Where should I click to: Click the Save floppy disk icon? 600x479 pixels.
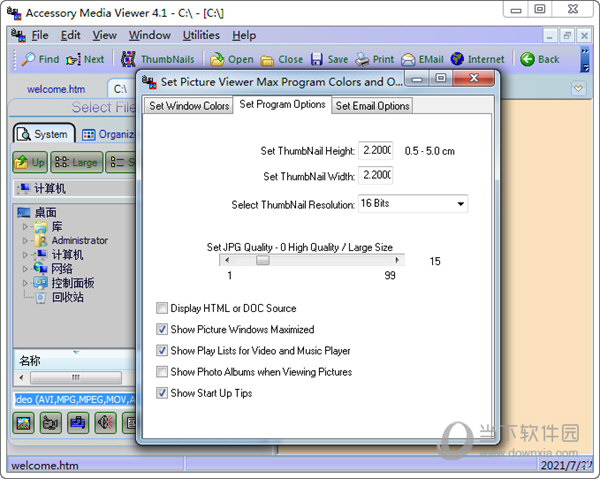coord(316,59)
